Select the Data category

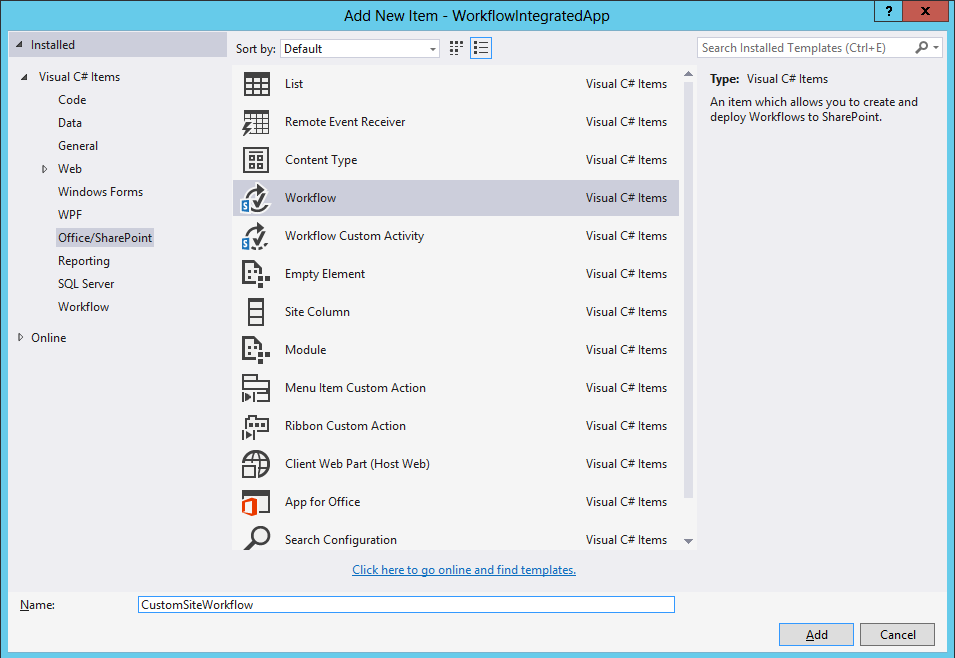click(69, 123)
